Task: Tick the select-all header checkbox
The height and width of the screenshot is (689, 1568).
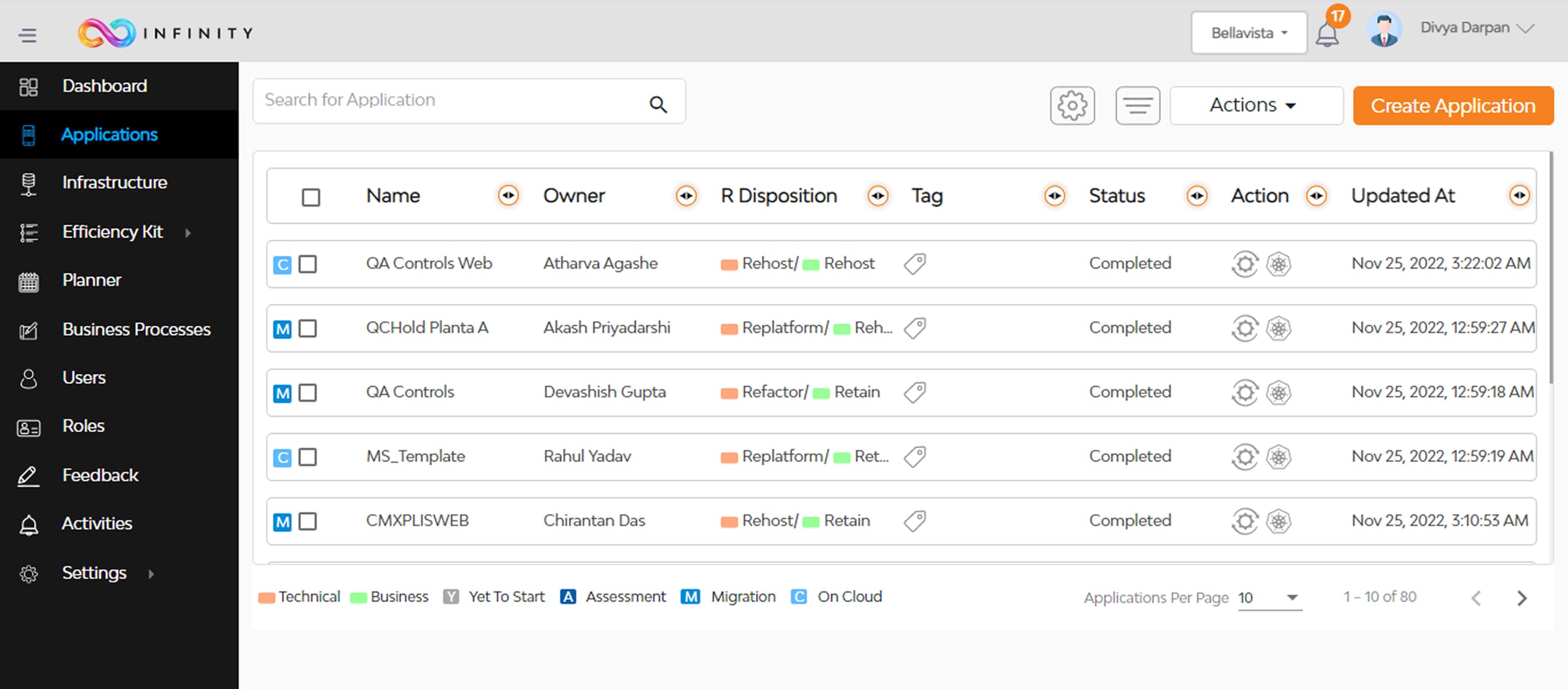Action: [311, 197]
